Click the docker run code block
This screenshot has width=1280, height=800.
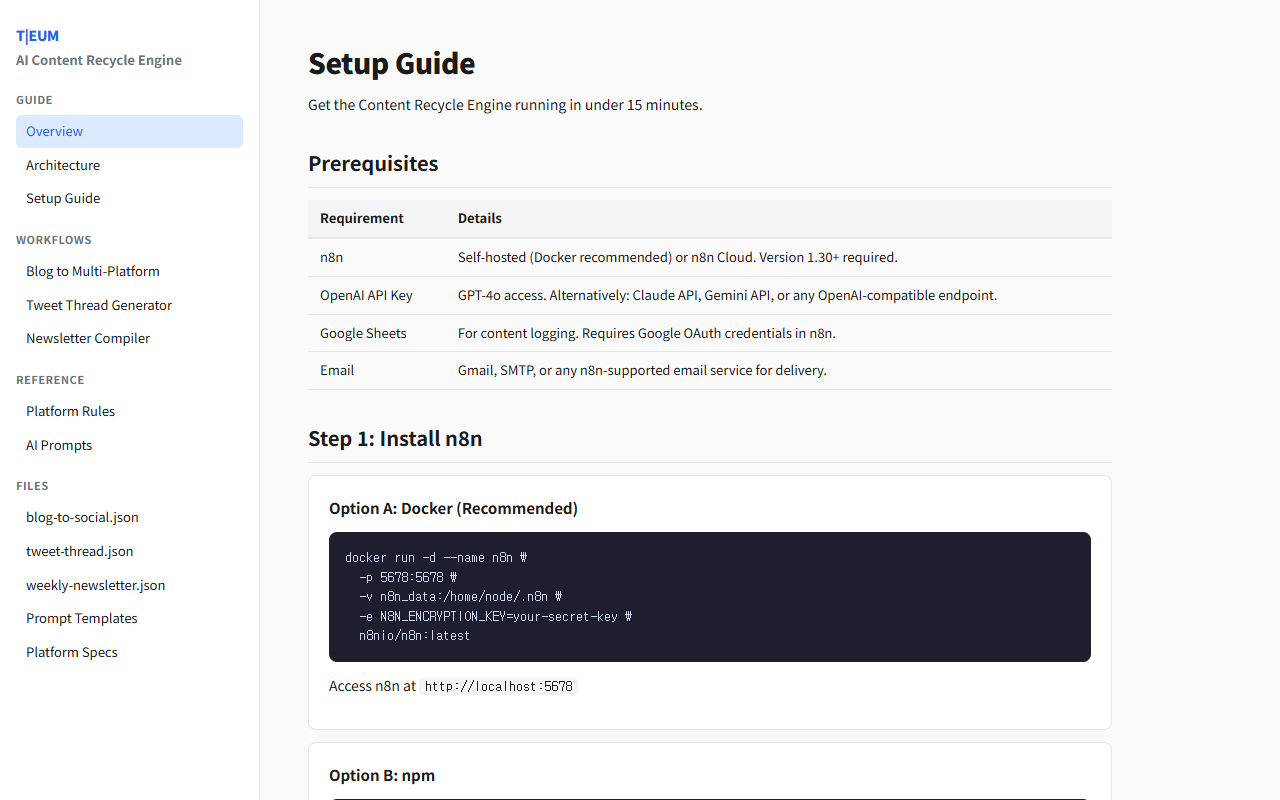709,596
